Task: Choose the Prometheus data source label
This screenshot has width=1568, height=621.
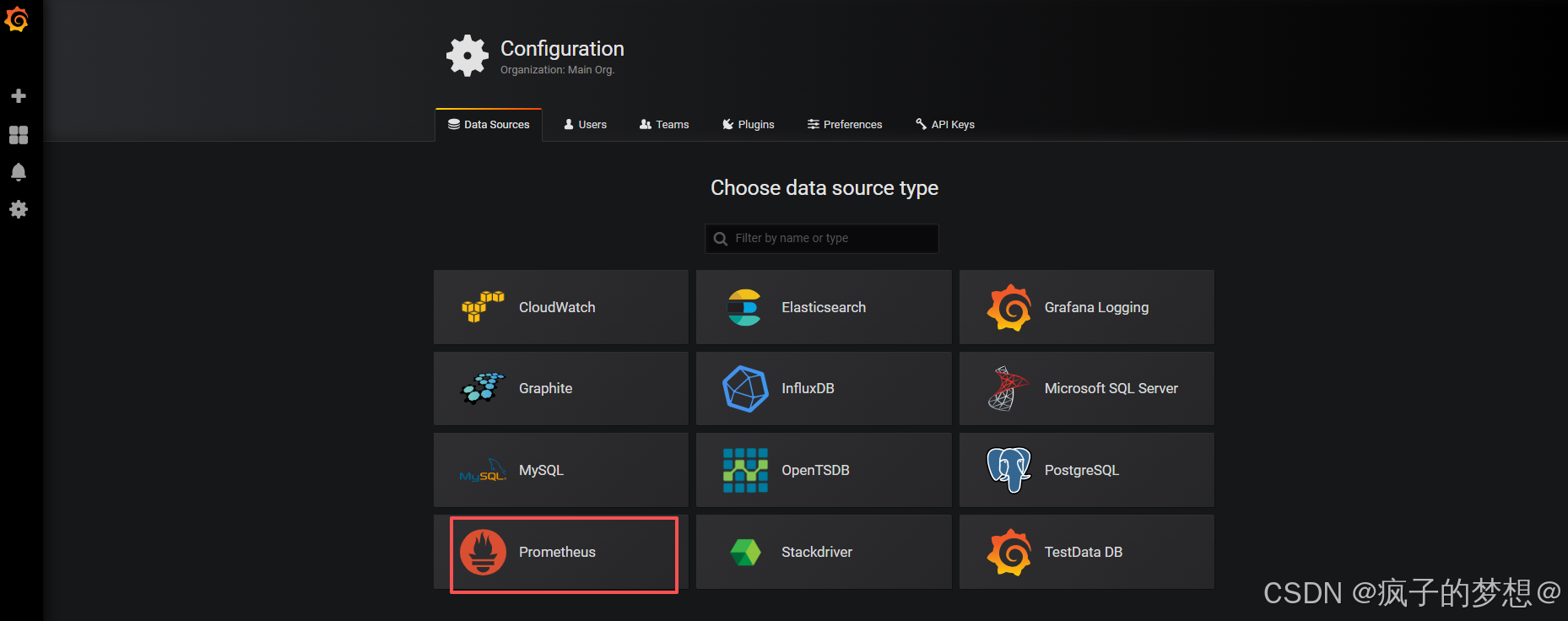Action: click(x=557, y=552)
